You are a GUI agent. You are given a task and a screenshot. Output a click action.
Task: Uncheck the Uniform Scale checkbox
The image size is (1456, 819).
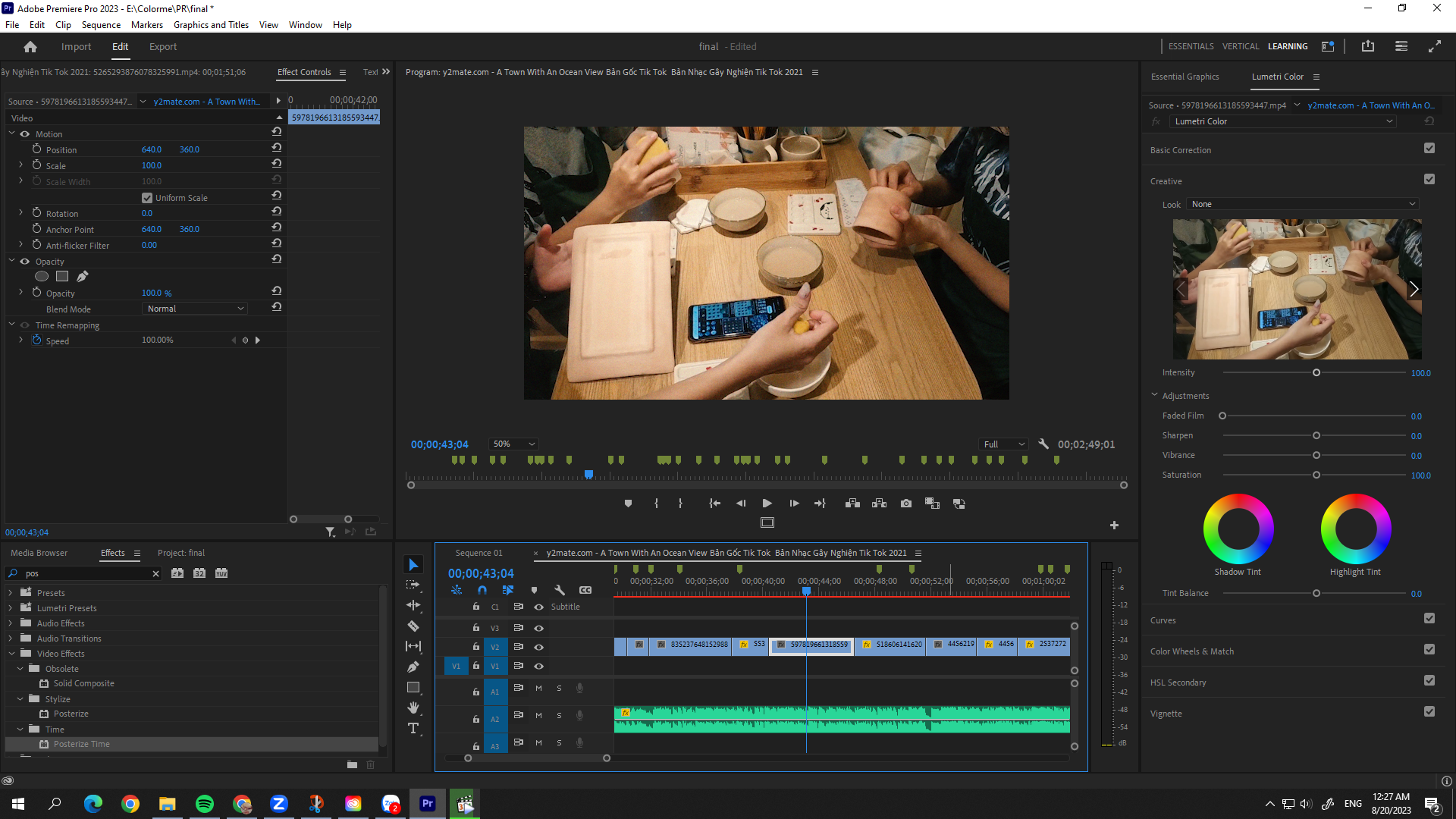[147, 198]
